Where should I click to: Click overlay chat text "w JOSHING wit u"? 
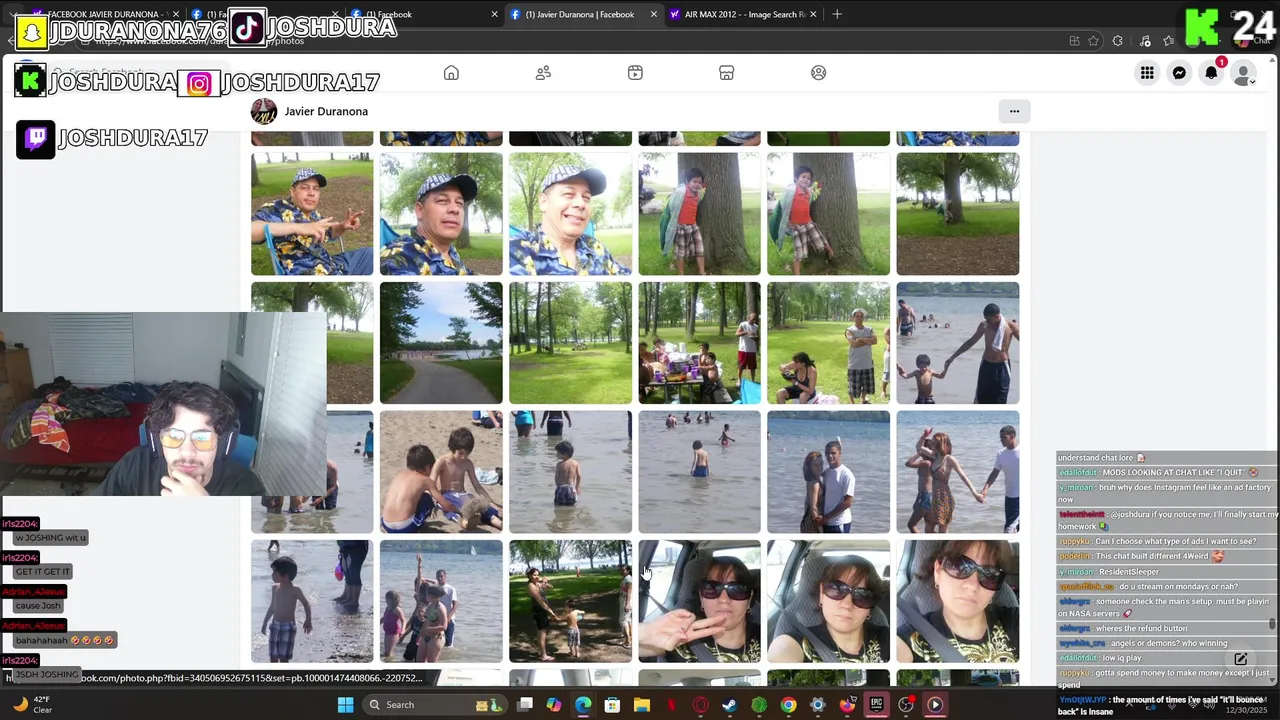(51, 538)
